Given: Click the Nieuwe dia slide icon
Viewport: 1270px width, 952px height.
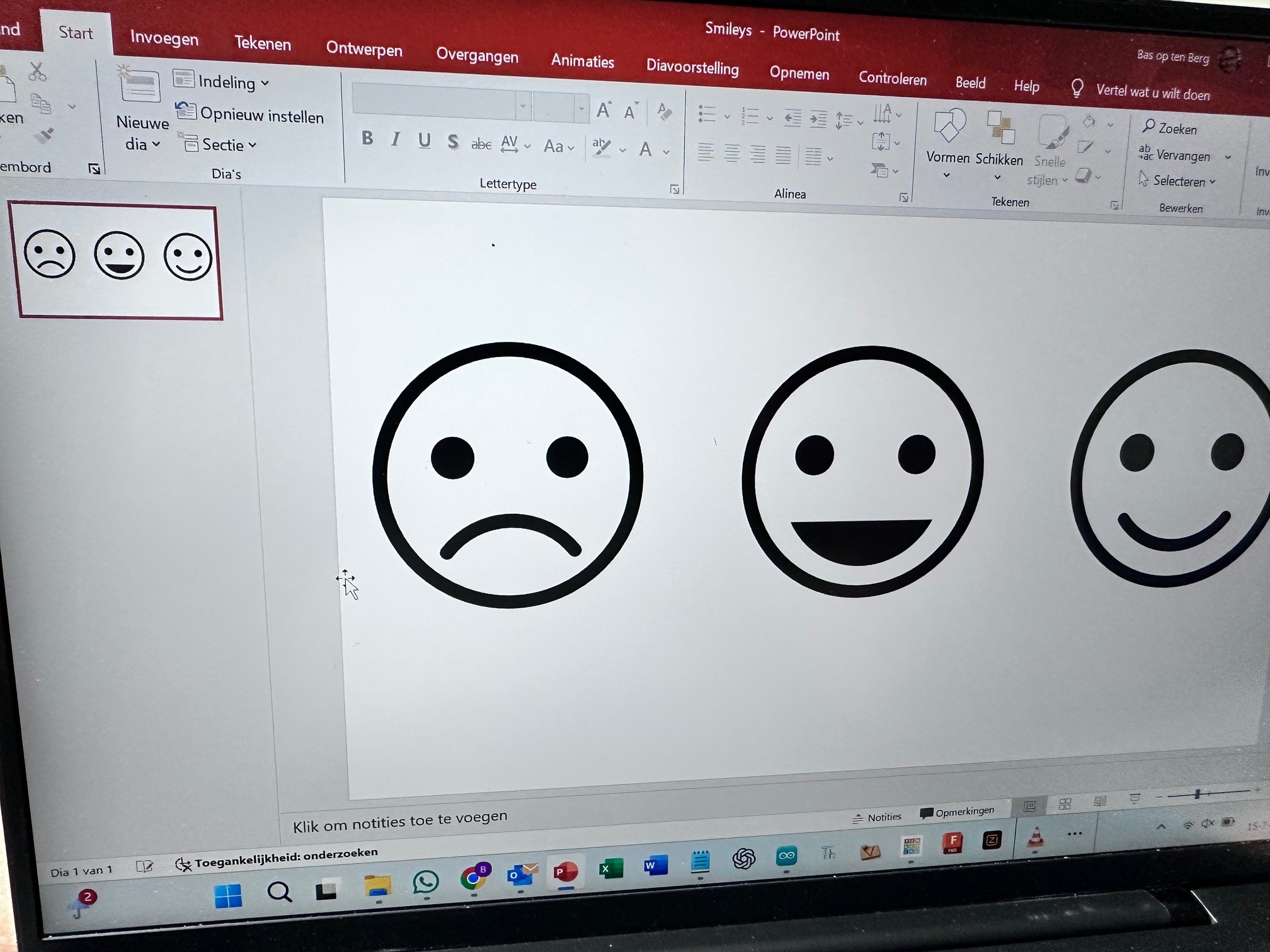Looking at the screenshot, I should tap(139, 84).
